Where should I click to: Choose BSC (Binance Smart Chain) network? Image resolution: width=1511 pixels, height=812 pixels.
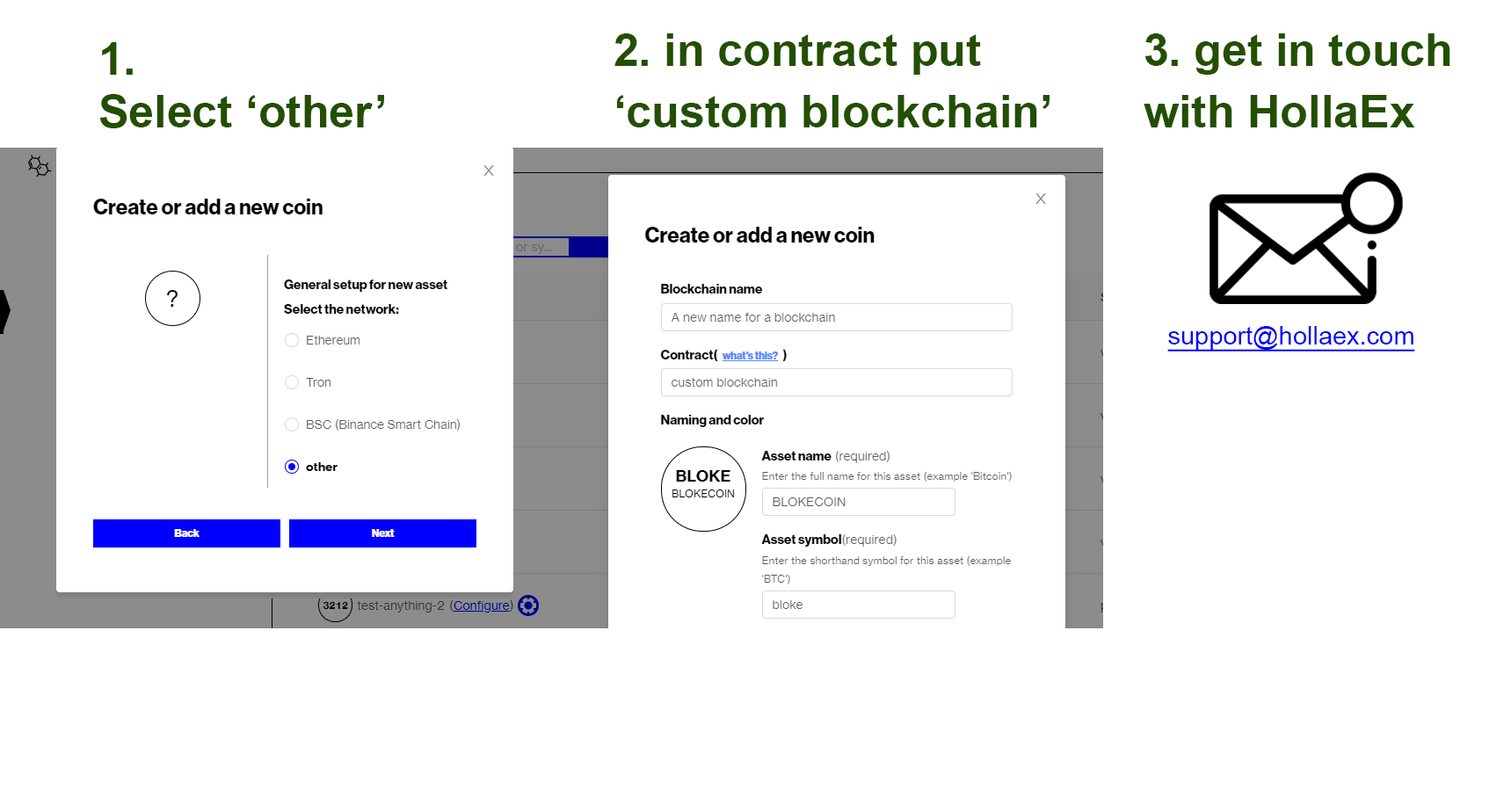(x=292, y=424)
